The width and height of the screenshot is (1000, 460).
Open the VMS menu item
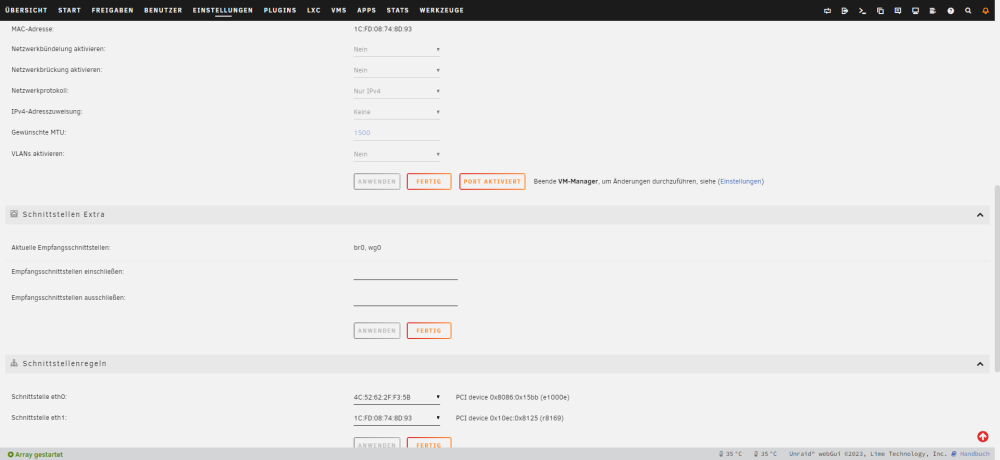(339, 10)
